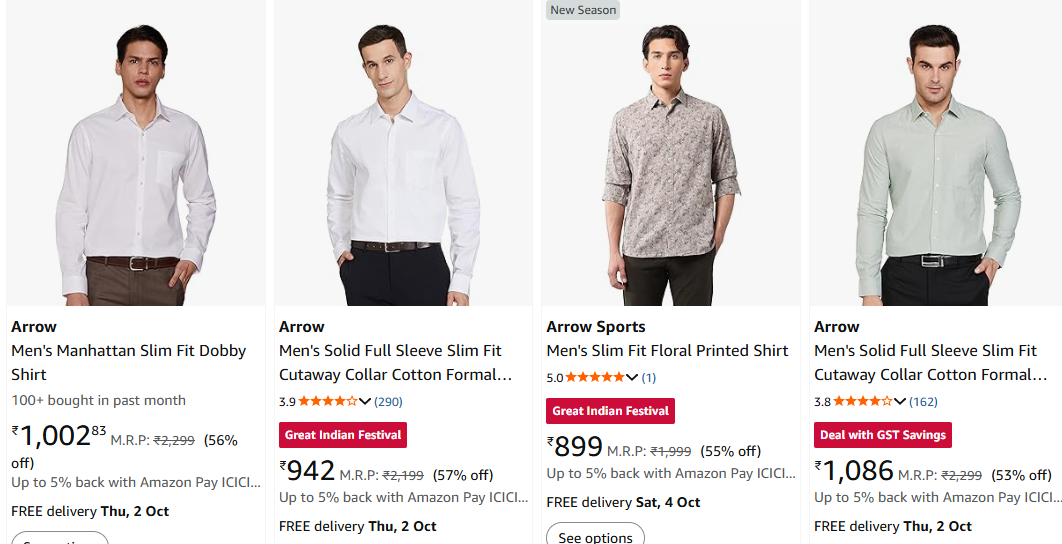Expand the 3.8 rating breakdown chevron
This screenshot has height=544, width=1062.
[900, 402]
